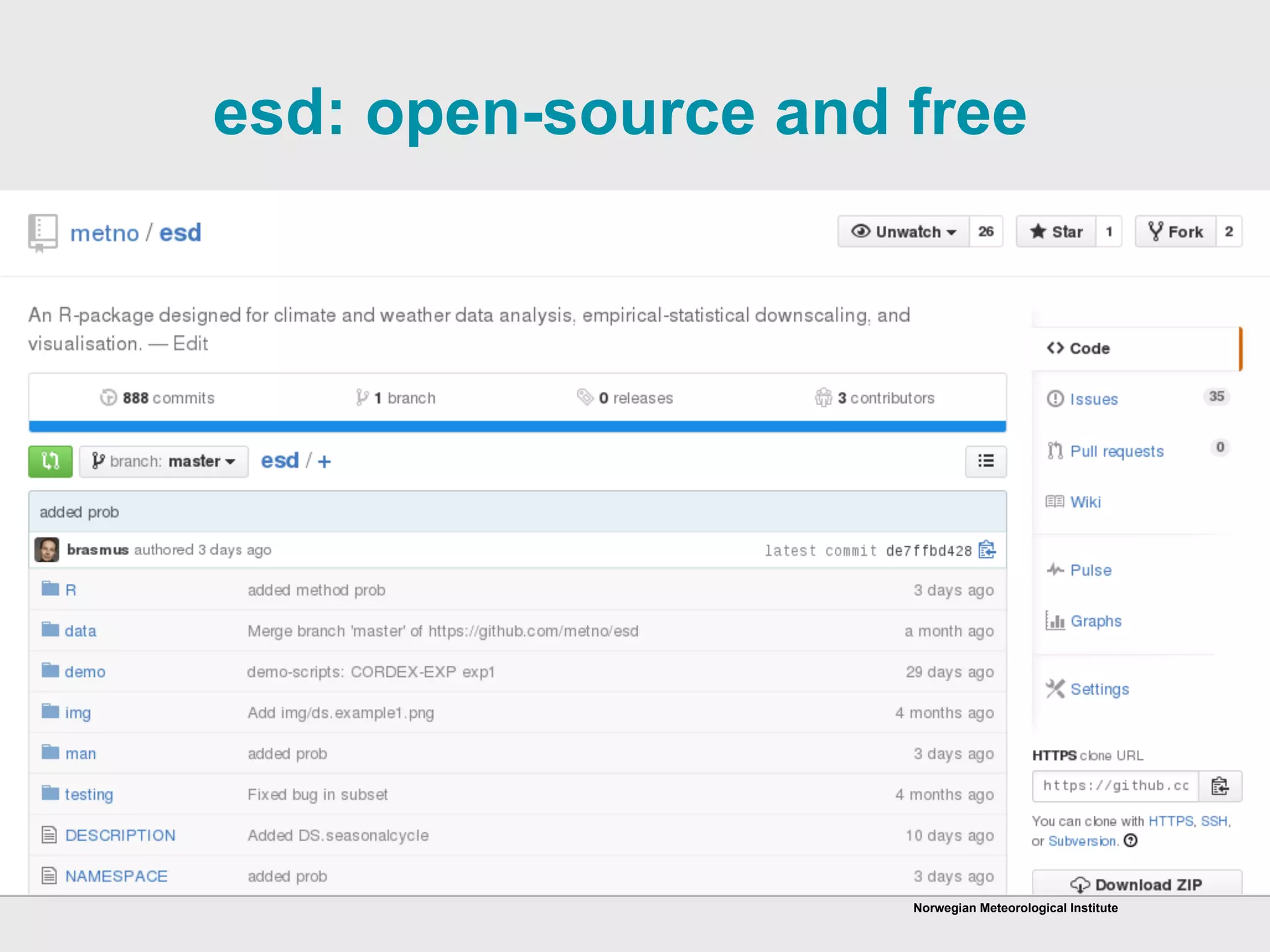Star the repository
Screen dimensions: 1270x952
(1056, 232)
